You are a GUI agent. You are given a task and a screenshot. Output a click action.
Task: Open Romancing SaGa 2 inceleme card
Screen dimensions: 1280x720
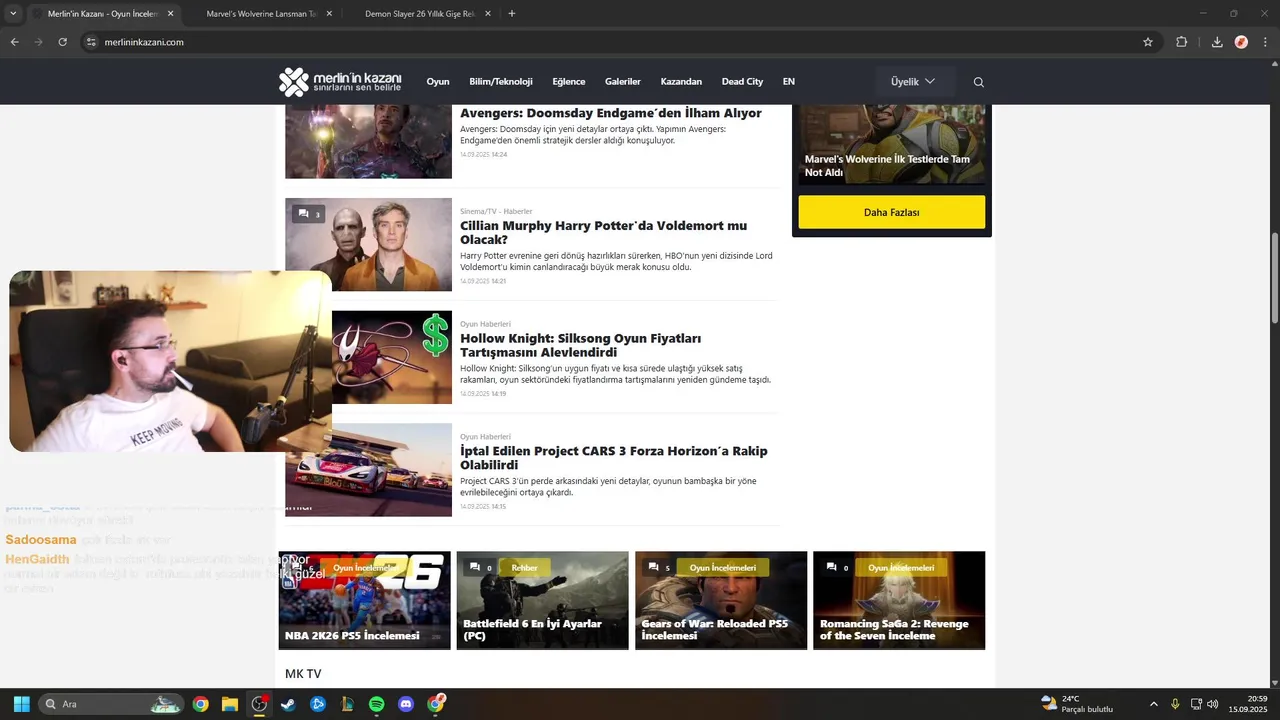[x=899, y=600]
